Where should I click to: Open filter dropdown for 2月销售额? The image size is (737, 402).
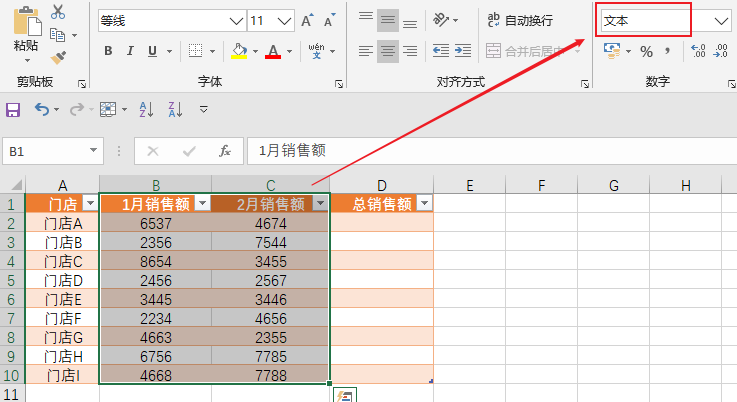[321, 204]
